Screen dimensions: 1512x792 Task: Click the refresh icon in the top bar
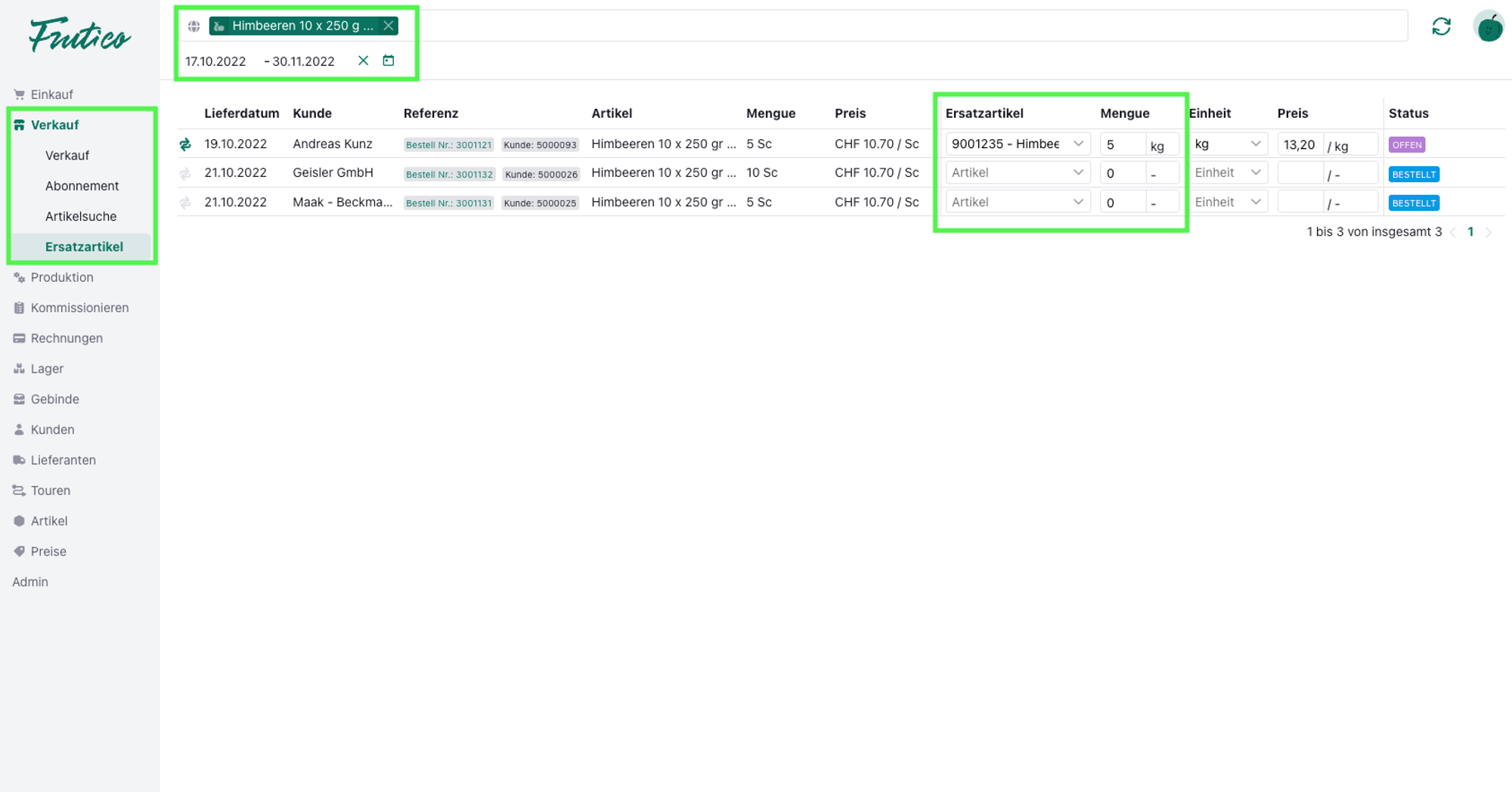pos(1441,27)
